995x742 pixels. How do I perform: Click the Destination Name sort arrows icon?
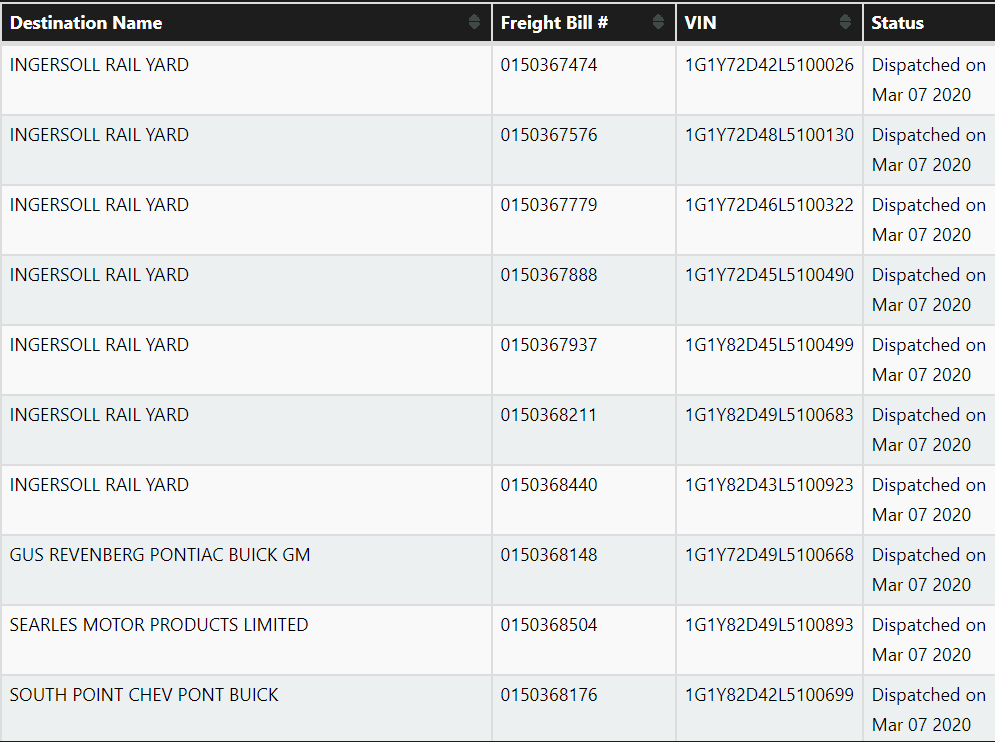pos(474,22)
